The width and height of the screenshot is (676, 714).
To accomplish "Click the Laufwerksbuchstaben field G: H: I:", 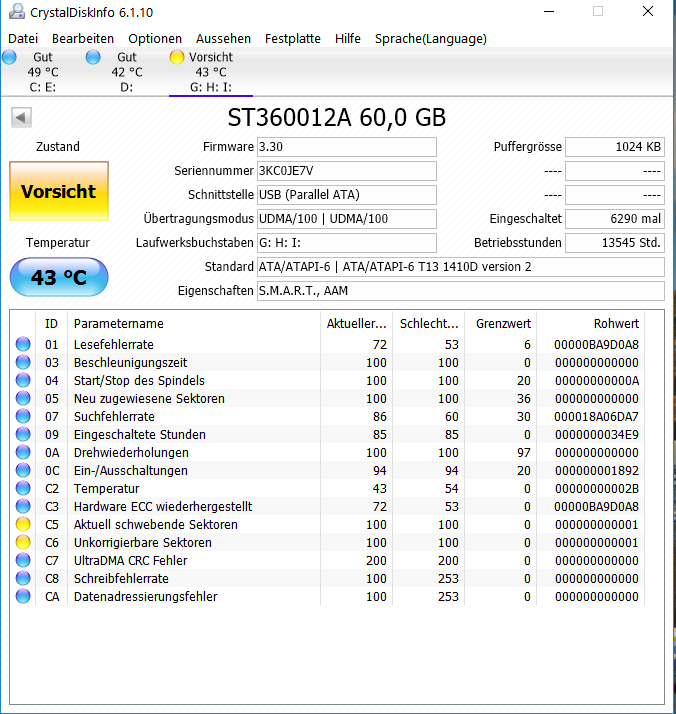I will [347, 243].
